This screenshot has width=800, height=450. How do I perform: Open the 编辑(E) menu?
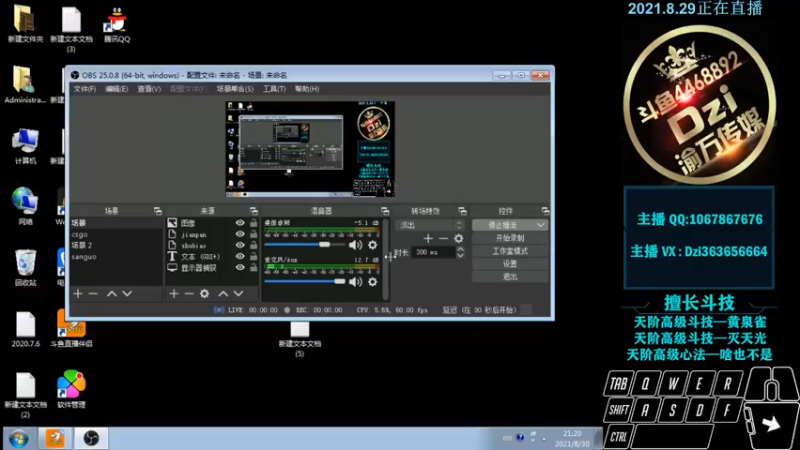tap(116, 89)
